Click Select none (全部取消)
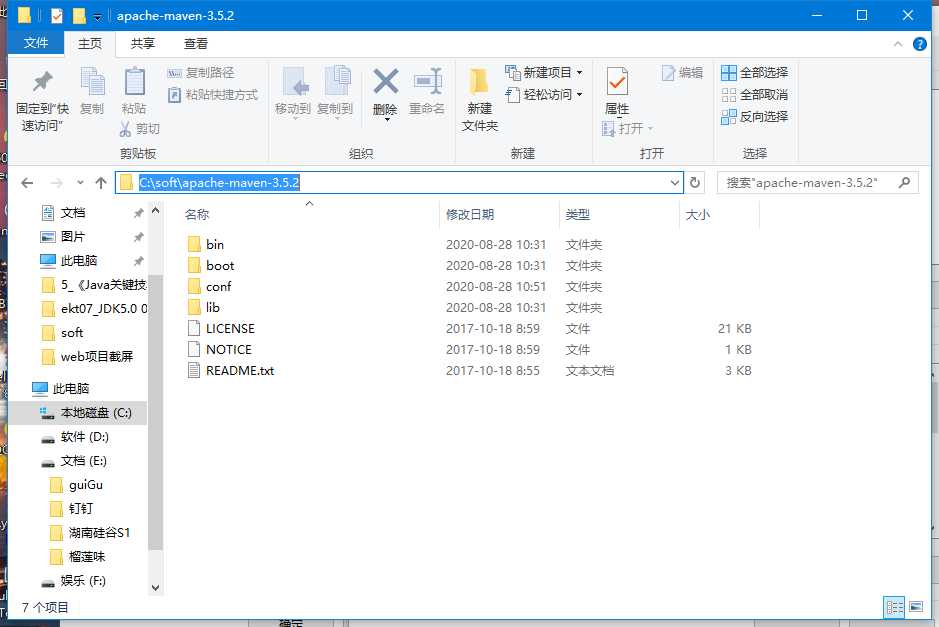The height and width of the screenshot is (627, 939). 755,95
